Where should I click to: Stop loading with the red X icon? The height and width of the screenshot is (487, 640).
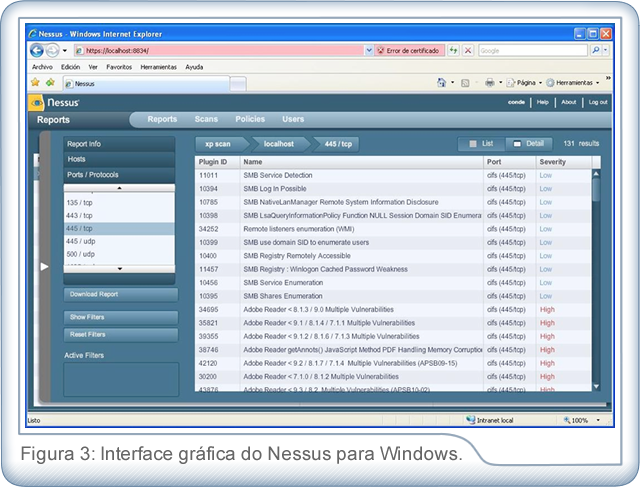468,51
